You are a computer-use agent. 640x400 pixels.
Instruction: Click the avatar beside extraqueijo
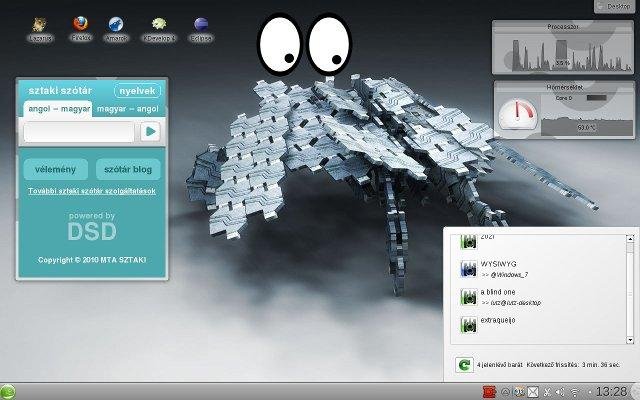469,325
